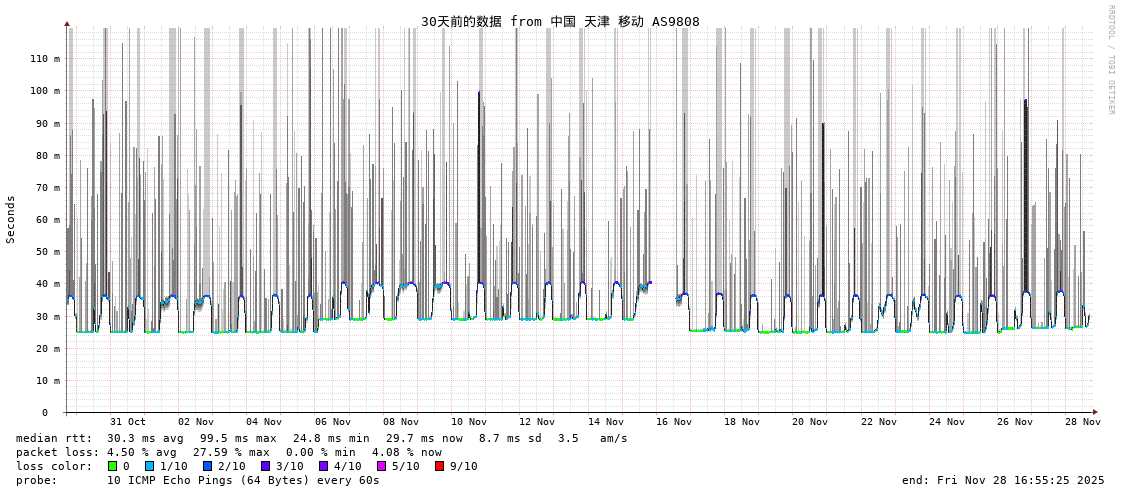Click the 1/10 light blue loss swatch
The height and width of the screenshot is (494, 1121).
point(150,466)
